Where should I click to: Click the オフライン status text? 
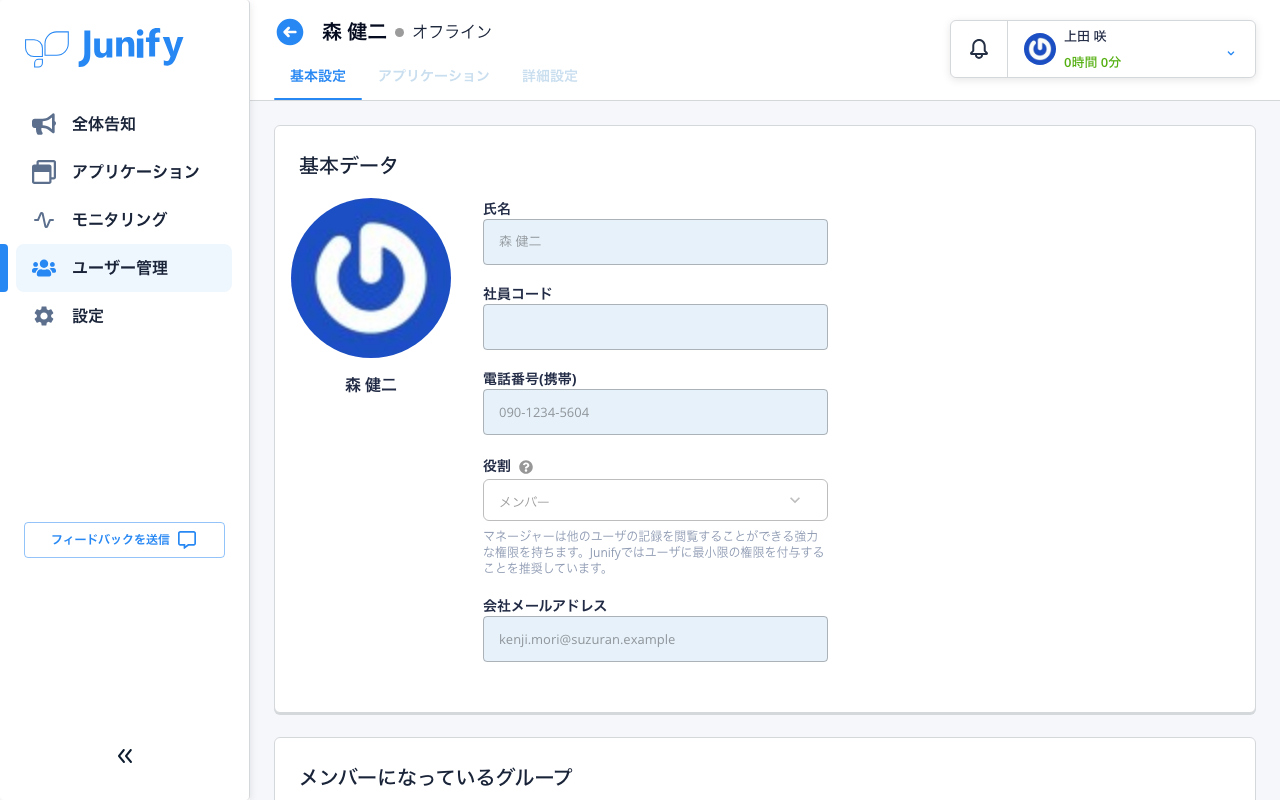[x=452, y=32]
